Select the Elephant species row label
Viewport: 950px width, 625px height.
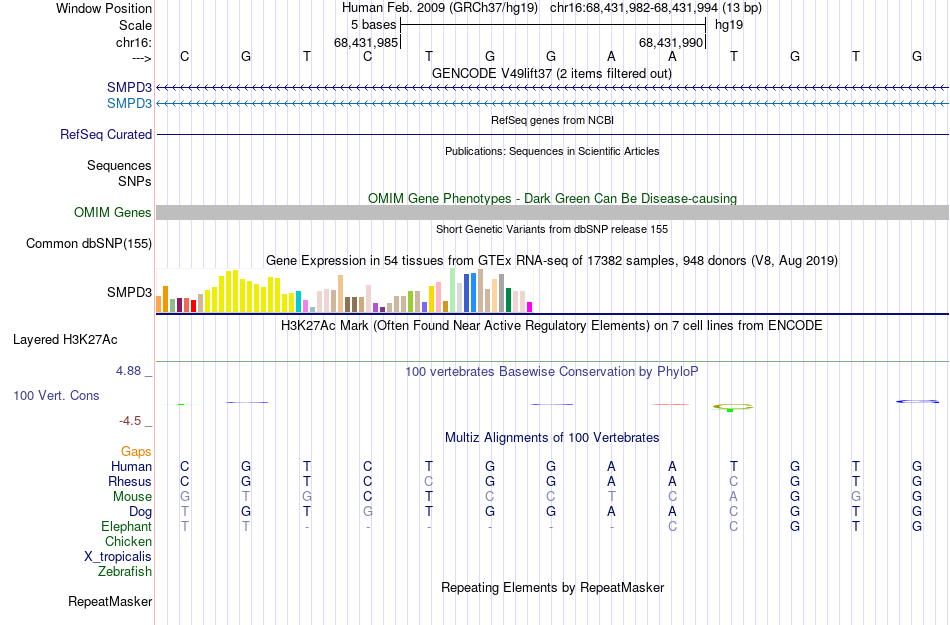(126, 526)
